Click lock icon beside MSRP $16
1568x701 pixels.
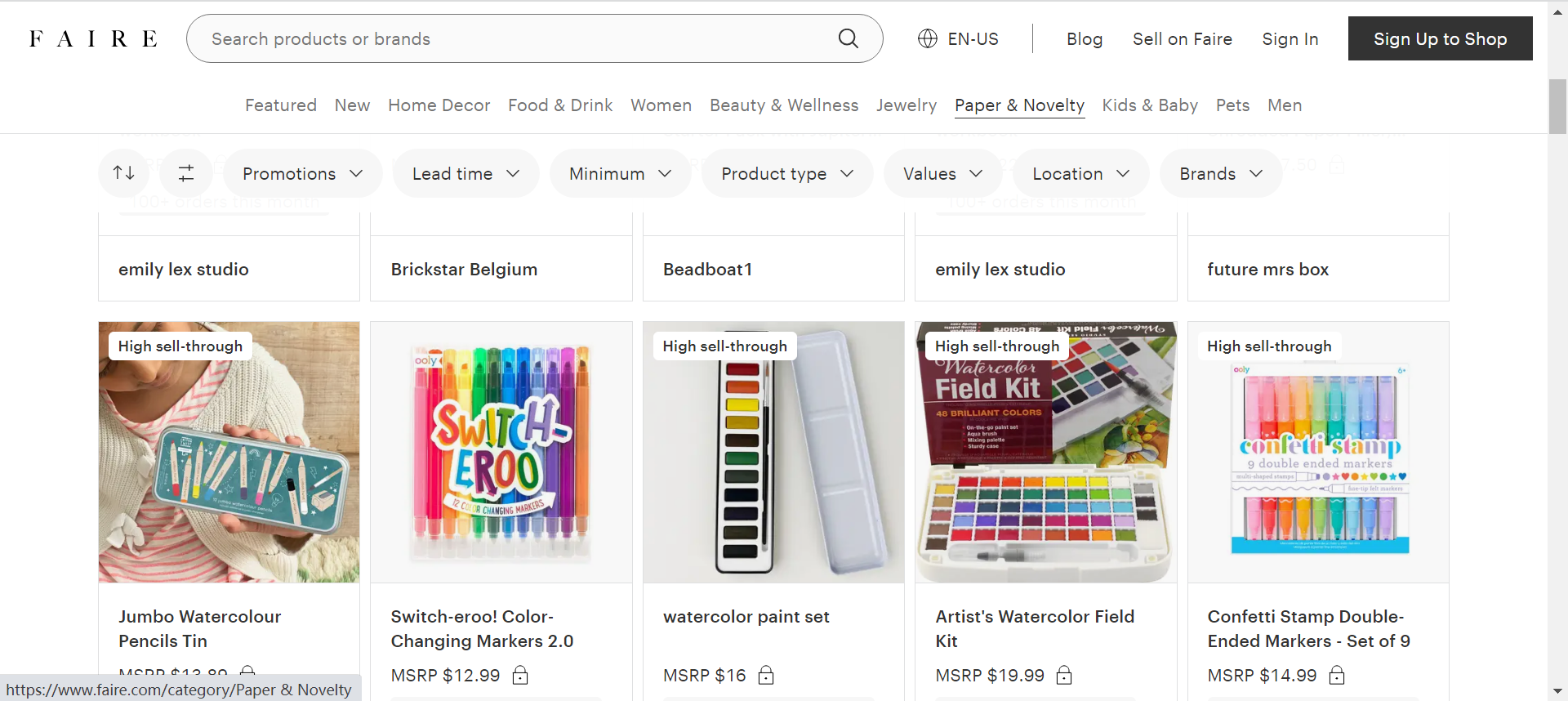[x=766, y=675]
